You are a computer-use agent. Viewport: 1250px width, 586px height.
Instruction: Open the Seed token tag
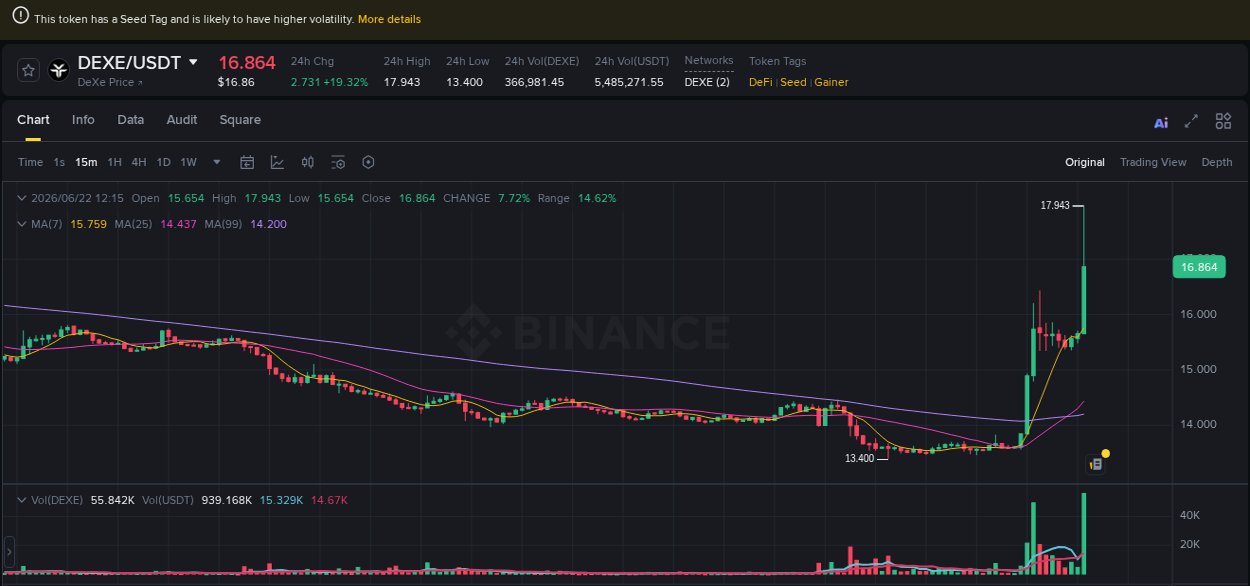(x=793, y=82)
